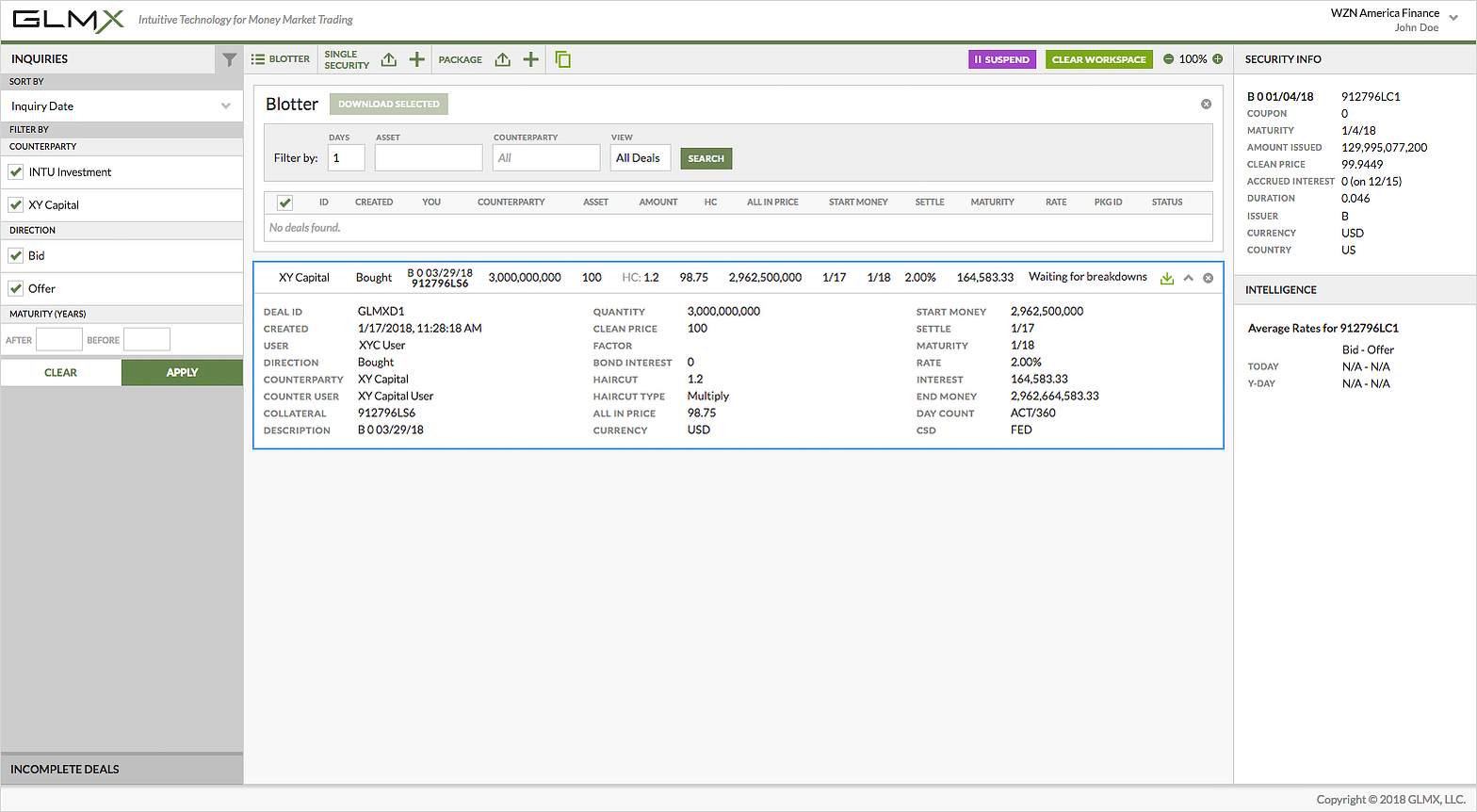Sort blotter by Maturity column header
This screenshot has height=812, width=1477.
pos(993,203)
